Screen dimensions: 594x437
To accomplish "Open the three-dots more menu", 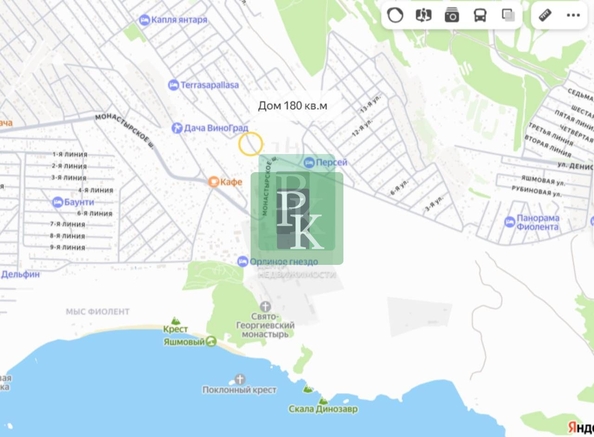I will click(573, 16).
